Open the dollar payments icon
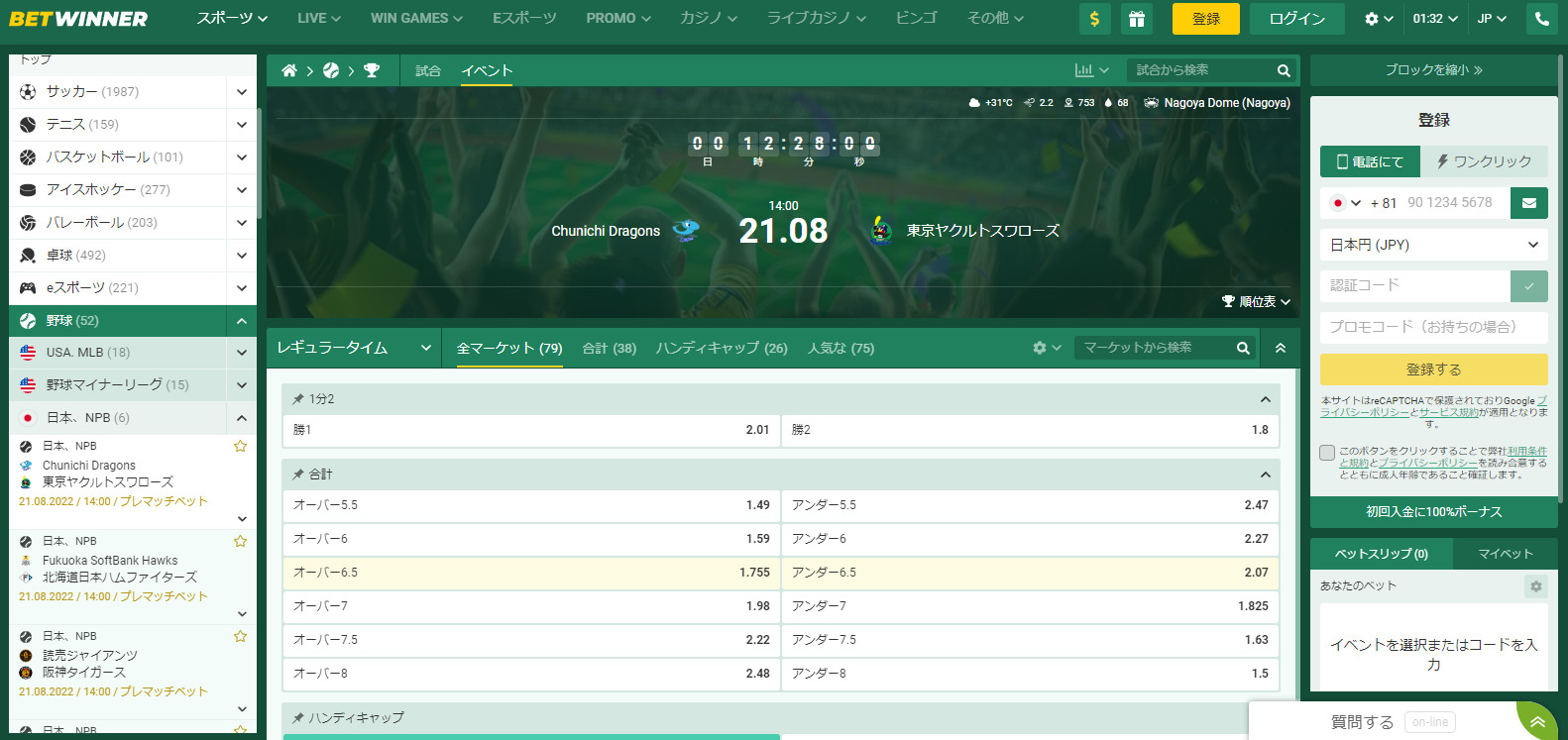1568x740 pixels. click(x=1094, y=19)
